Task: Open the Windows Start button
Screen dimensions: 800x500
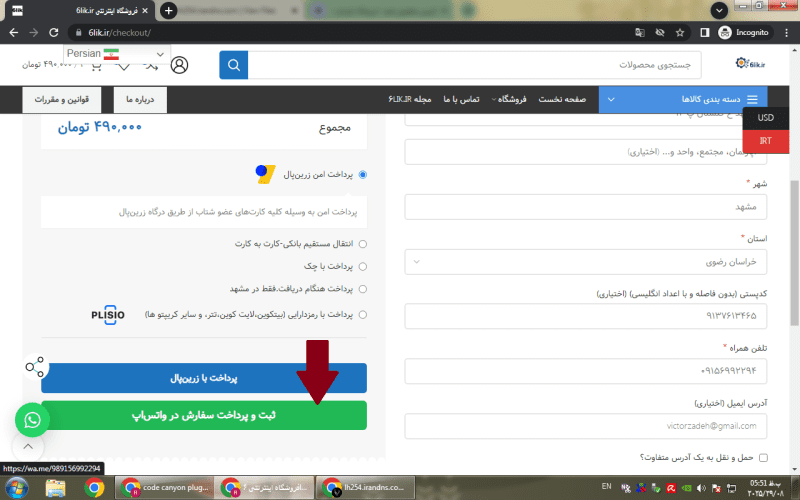Action: point(17,487)
